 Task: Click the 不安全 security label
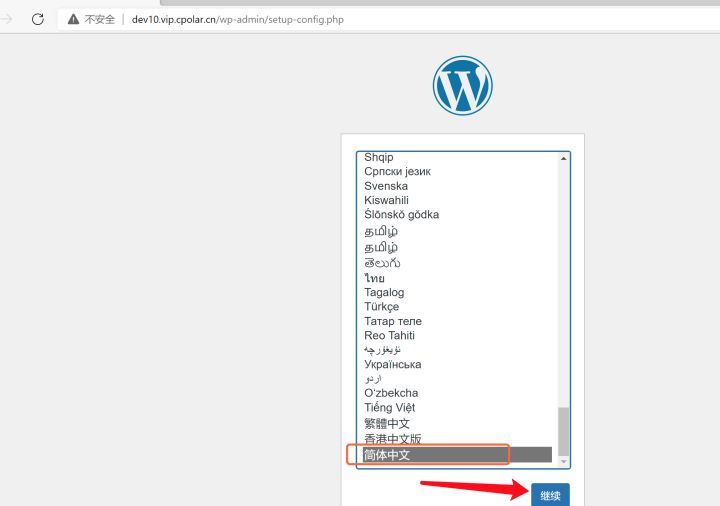[100, 19]
